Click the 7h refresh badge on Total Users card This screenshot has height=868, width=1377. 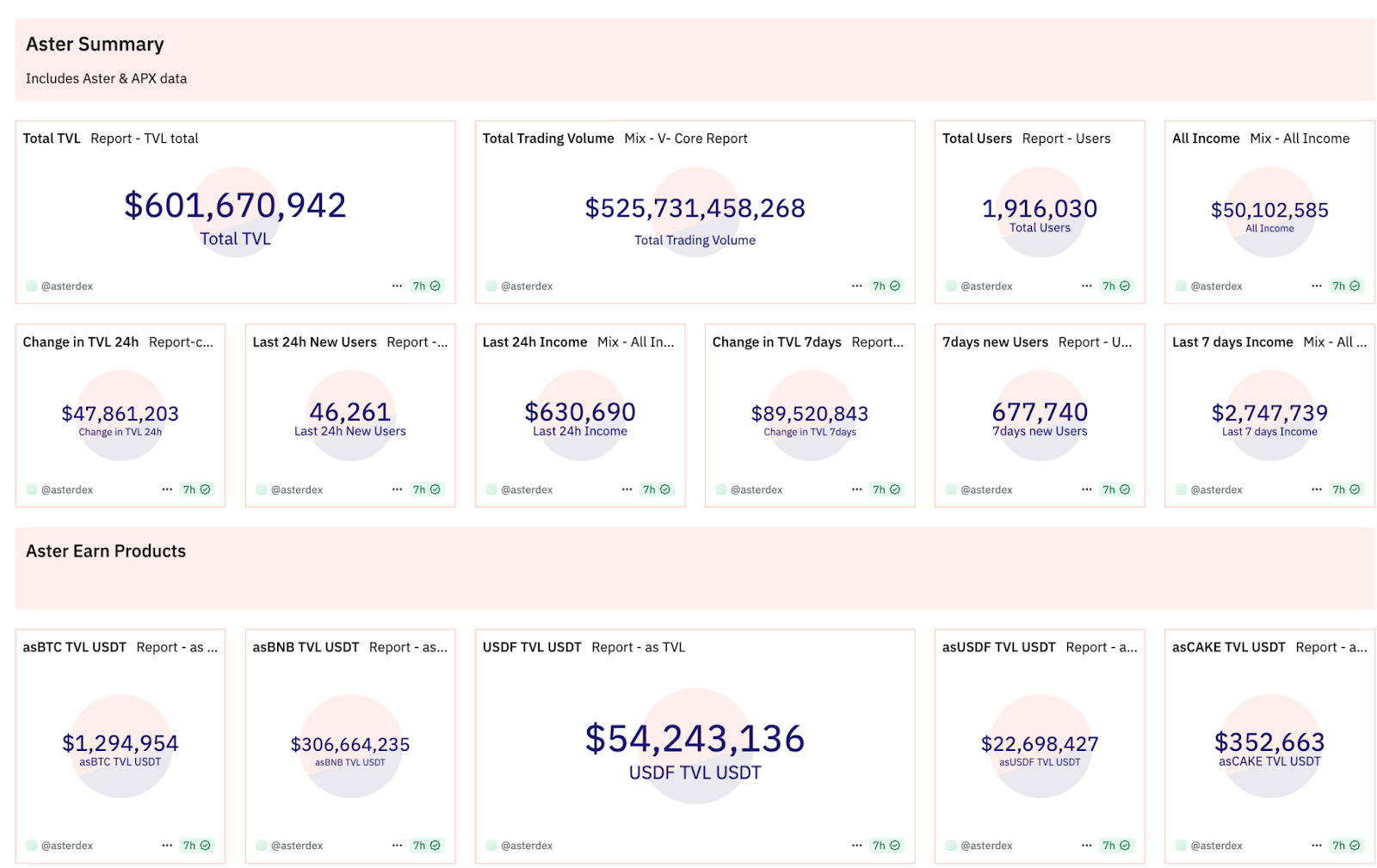click(1116, 286)
